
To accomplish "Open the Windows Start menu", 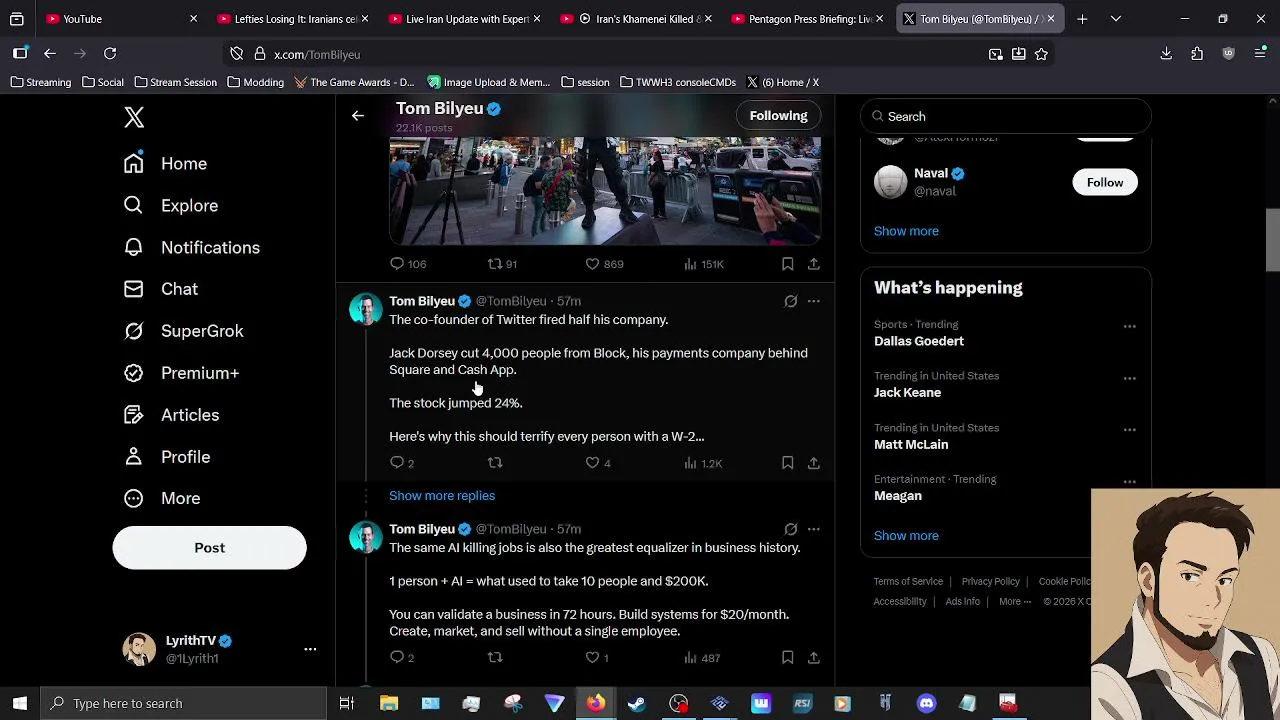I will [x=20, y=703].
